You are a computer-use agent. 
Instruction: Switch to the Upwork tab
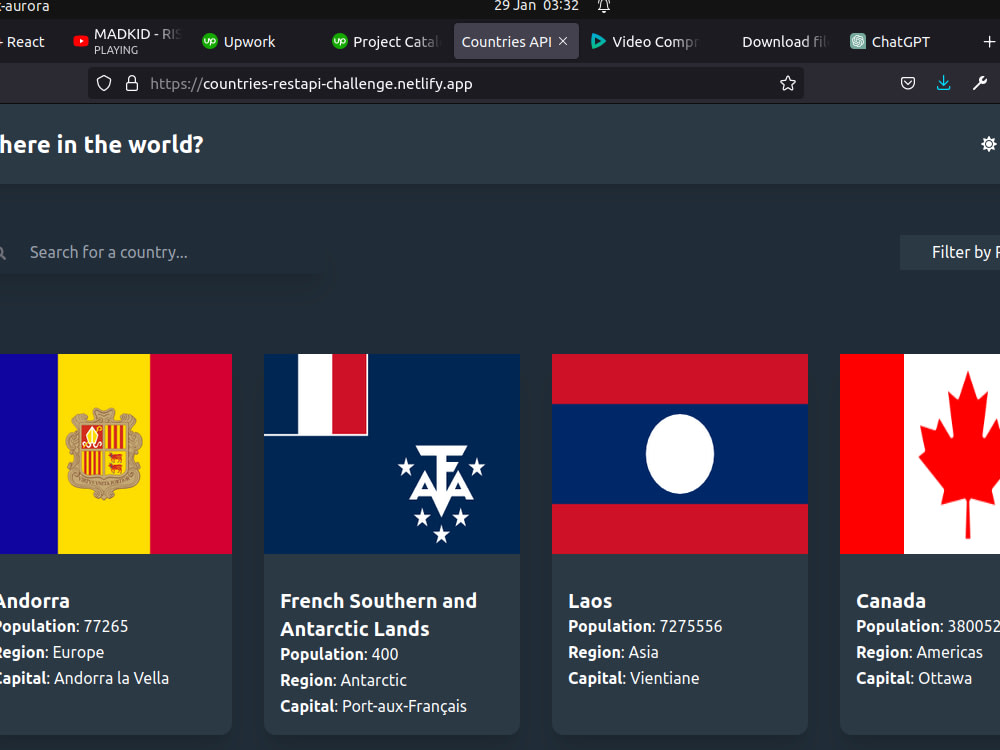249,41
